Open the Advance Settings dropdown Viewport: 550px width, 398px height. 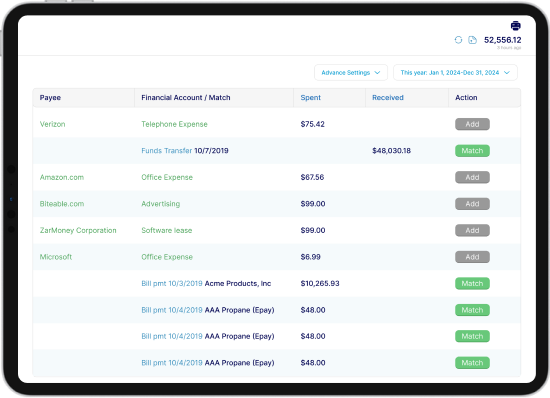pyautogui.click(x=351, y=73)
